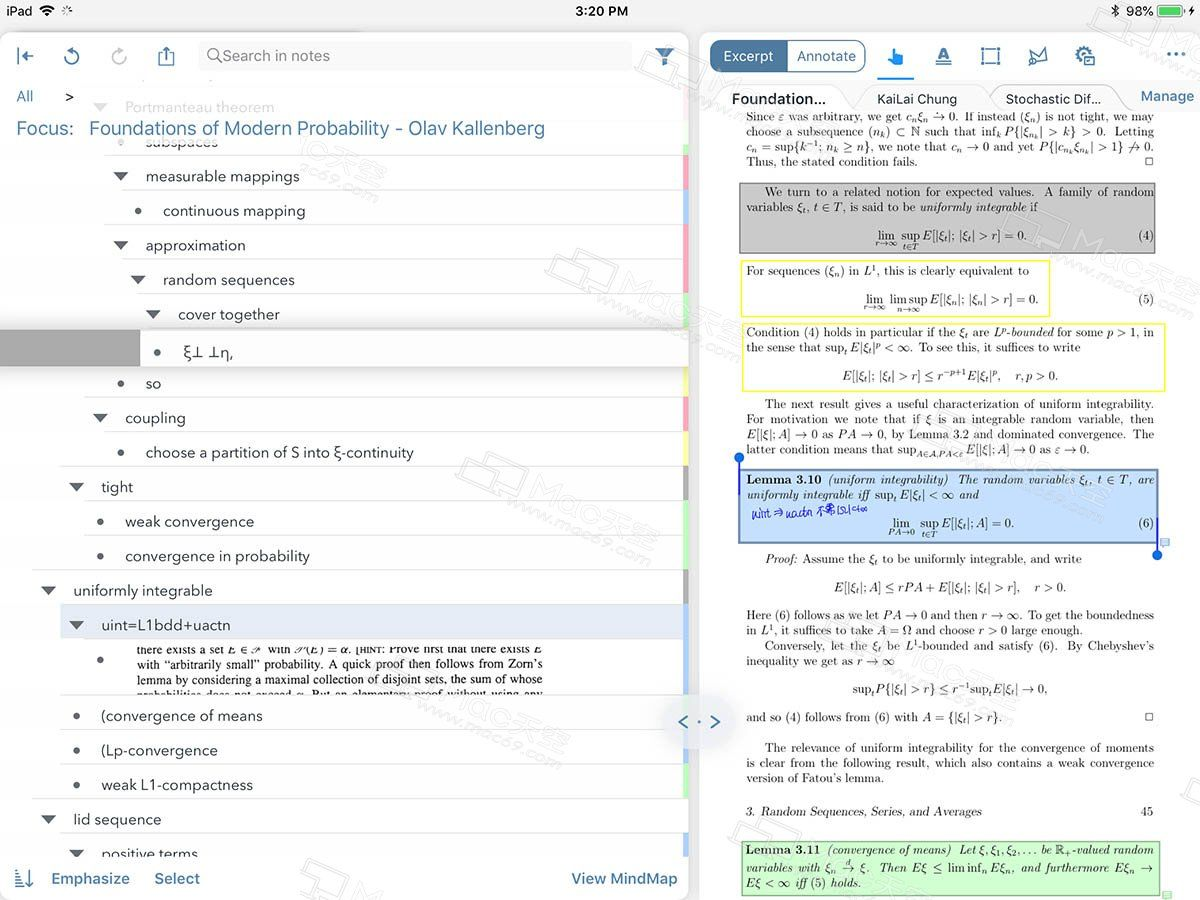Open the 'KaiLai Chung' document tab

917,98
